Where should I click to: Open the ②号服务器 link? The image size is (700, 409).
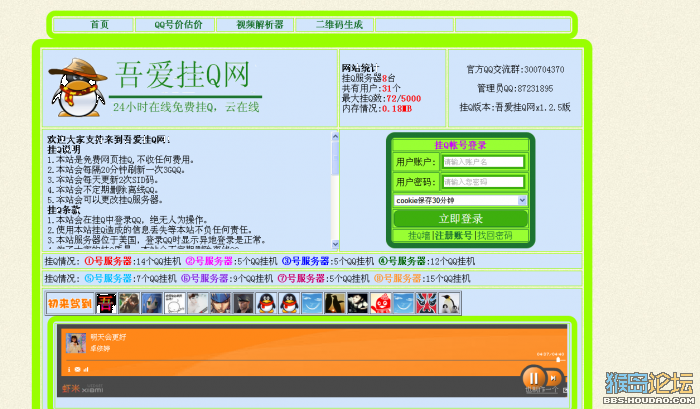click(x=209, y=261)
